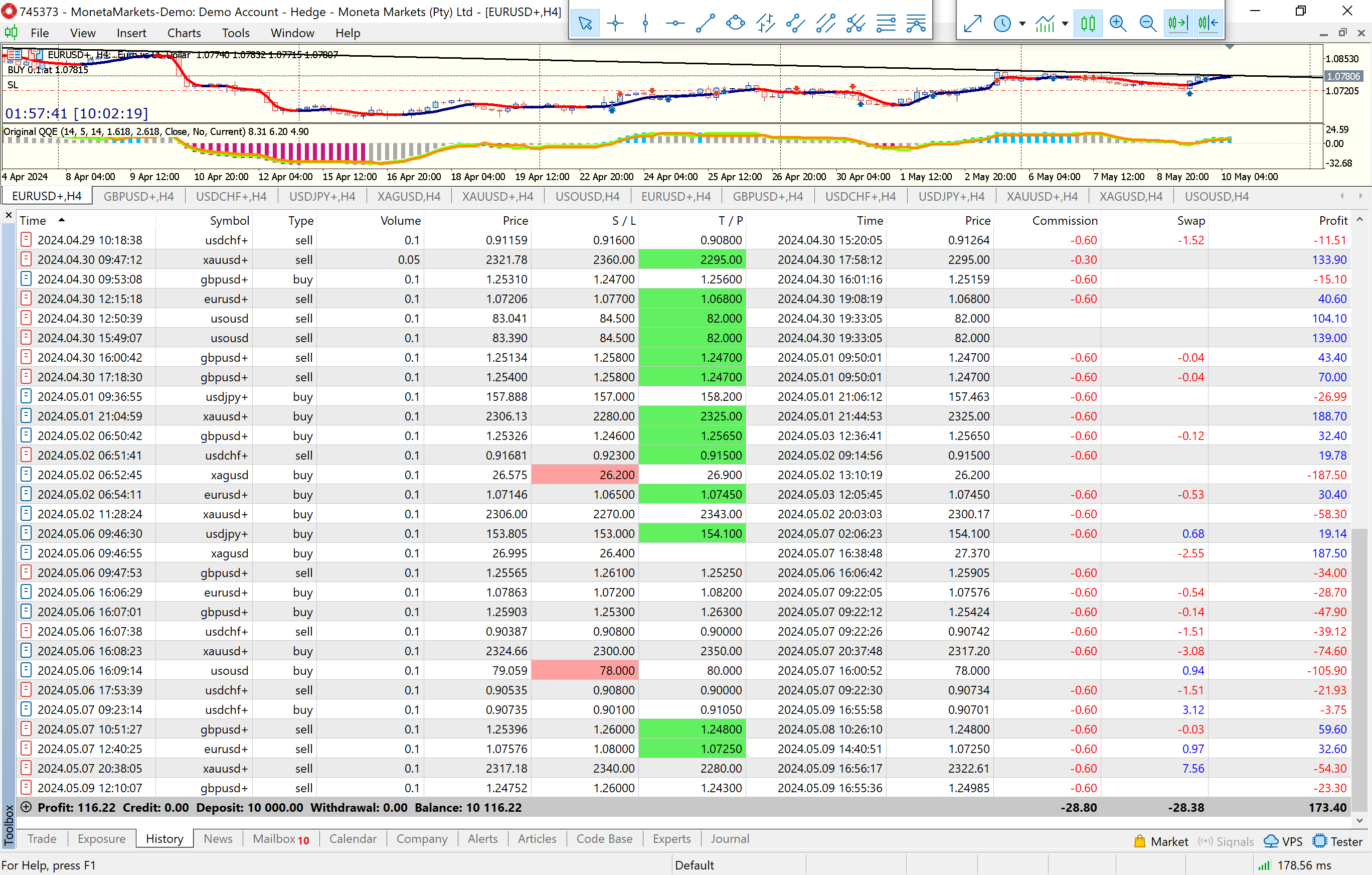Click the vertical line drawing tool
Screen dimensions: 1372x875
pyautogui.click(x=645, y=24)
